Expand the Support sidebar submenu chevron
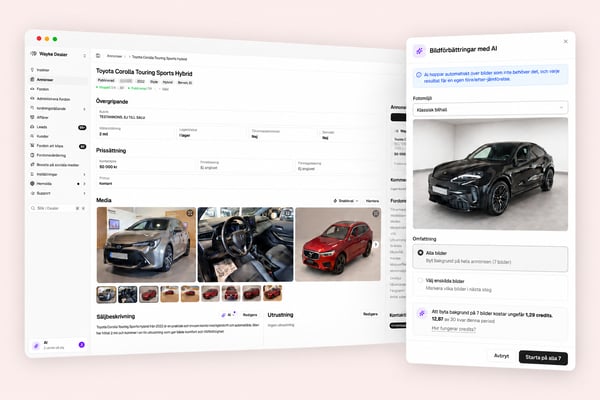600x400 pixels. coord(84,194)
